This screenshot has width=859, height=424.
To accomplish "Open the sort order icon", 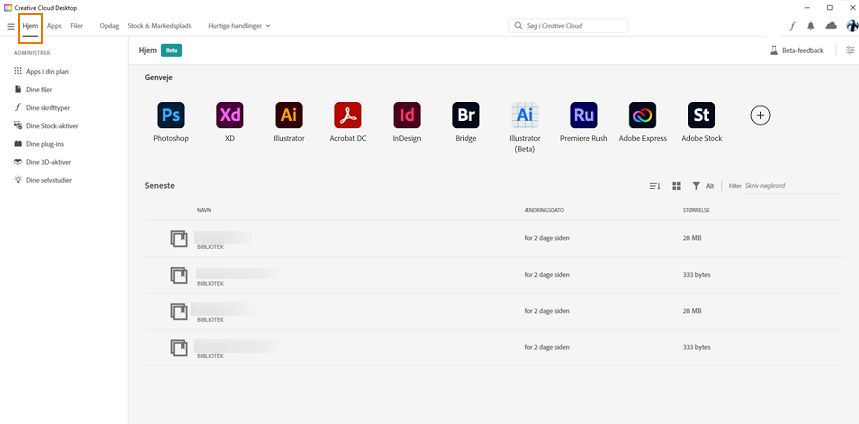I will pos(655,186).
